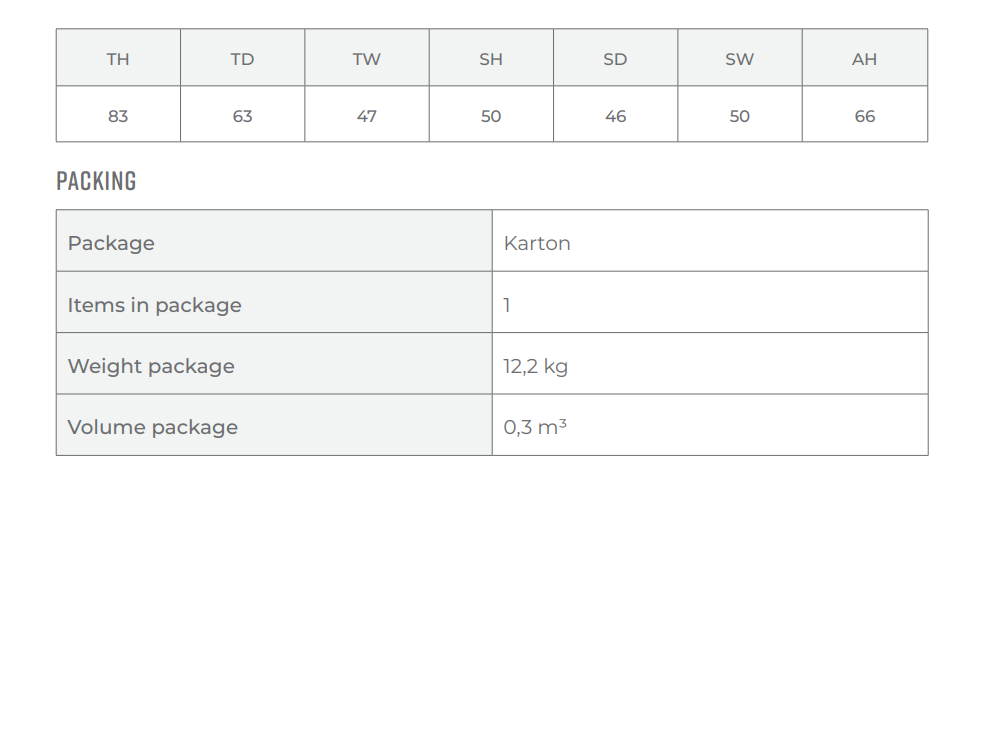
Task: Click the Karton package value
Action: [537, 243]
